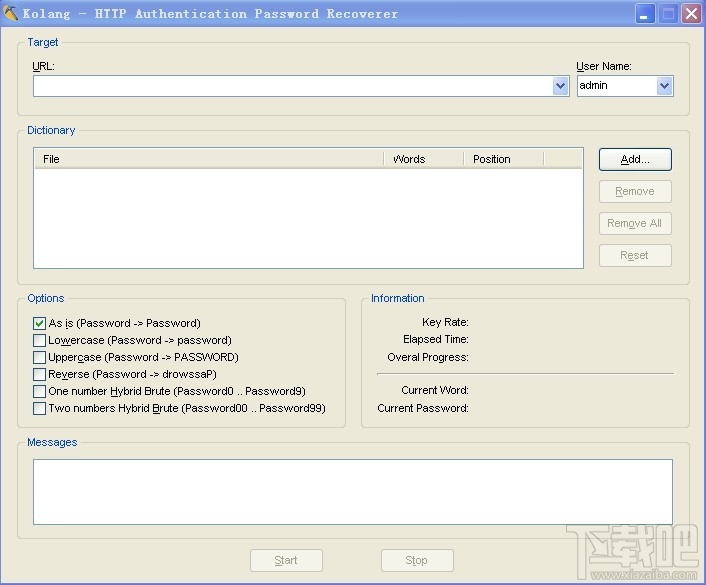This screenshot has height=585, width=706.
Task: Toggle the As is option checkbox
Action: tap(39, 323)
